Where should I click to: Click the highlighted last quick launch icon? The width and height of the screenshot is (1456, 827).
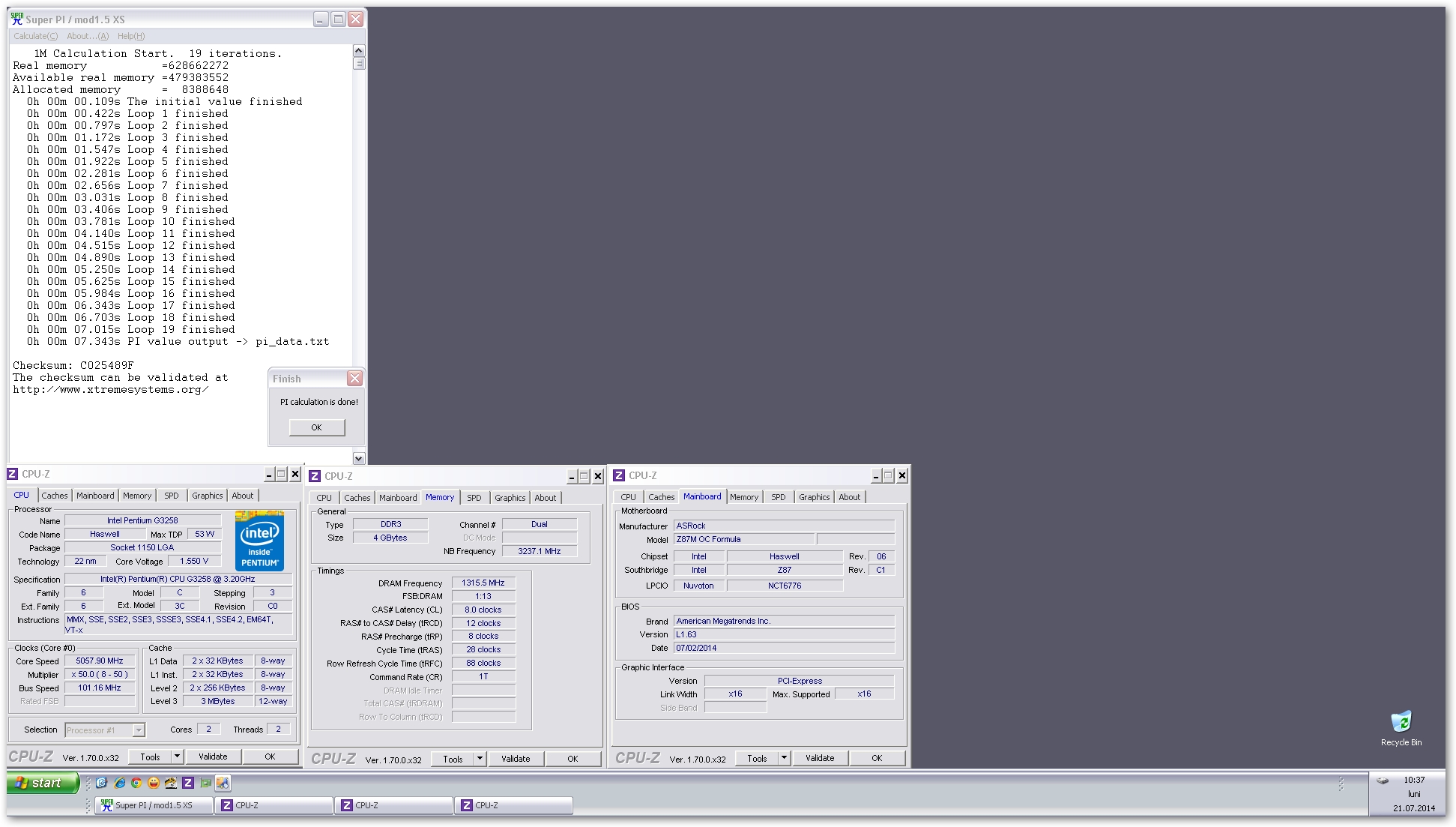pyautogui.click(x=223, y=783)
